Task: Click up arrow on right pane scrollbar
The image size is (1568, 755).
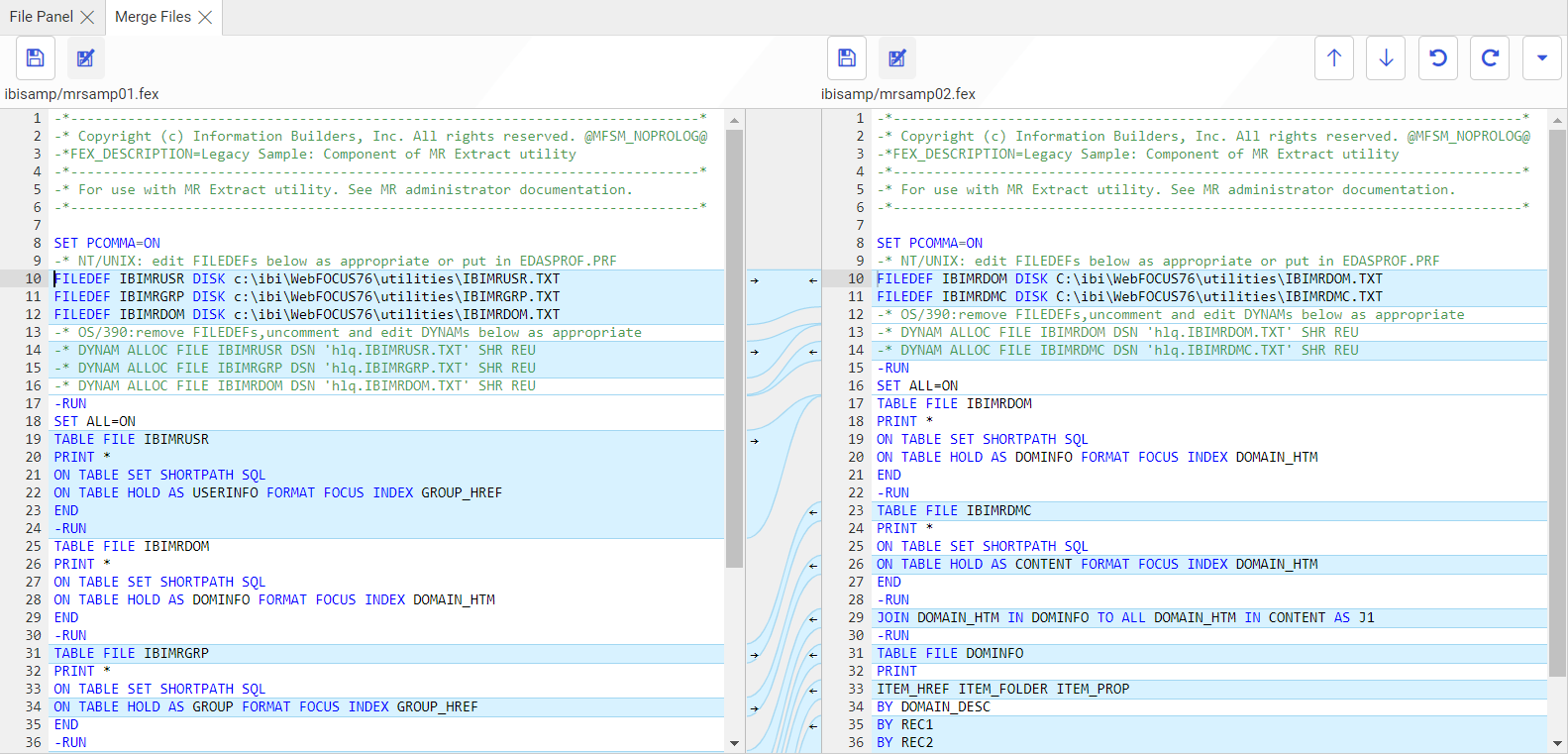Action: click(x=1557, y=120)
